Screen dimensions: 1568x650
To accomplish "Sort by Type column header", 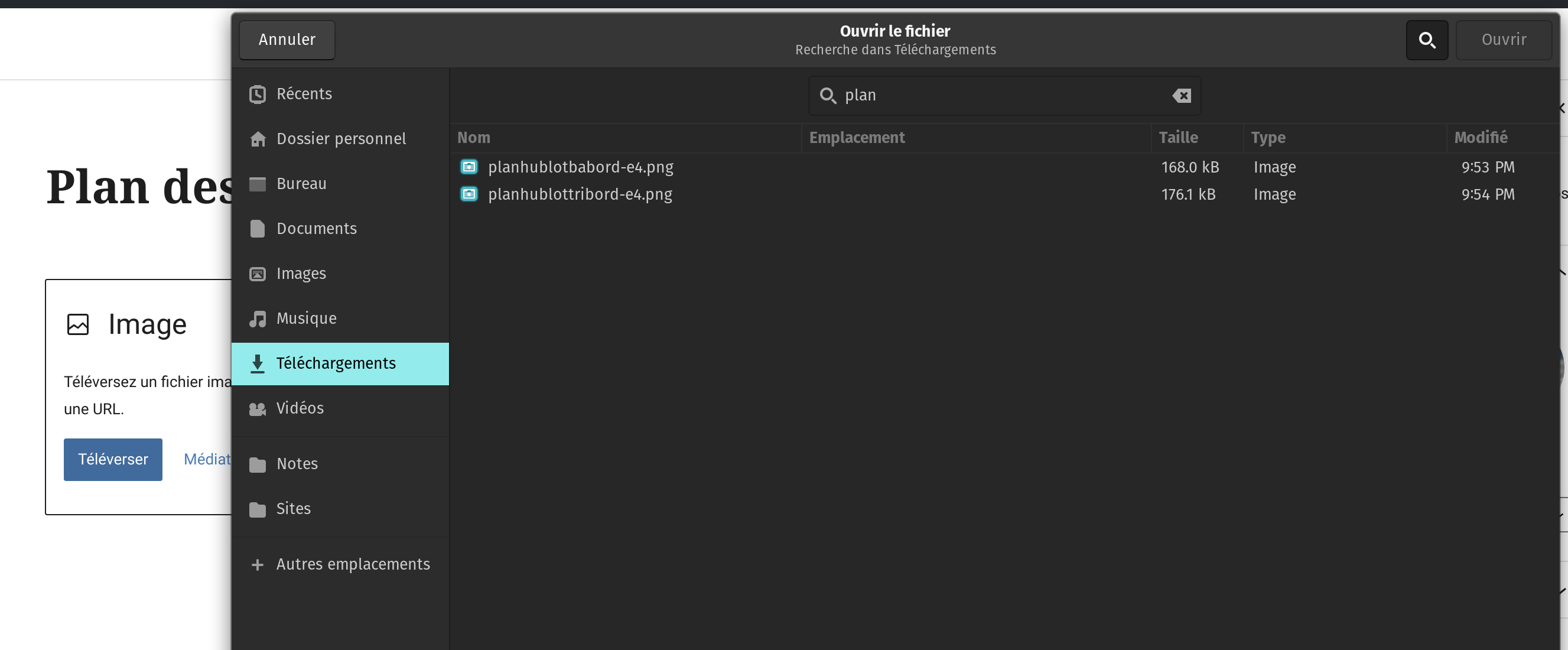I will tap(1345, 138).
